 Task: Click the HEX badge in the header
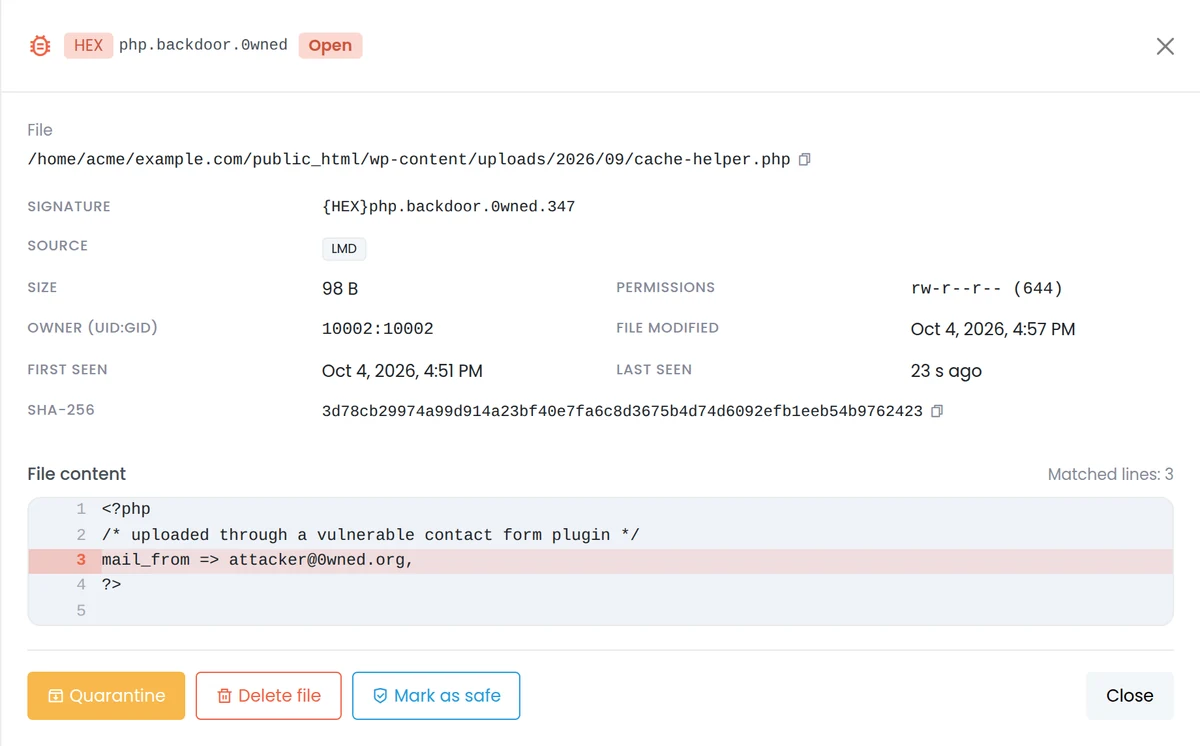point(88,45)
